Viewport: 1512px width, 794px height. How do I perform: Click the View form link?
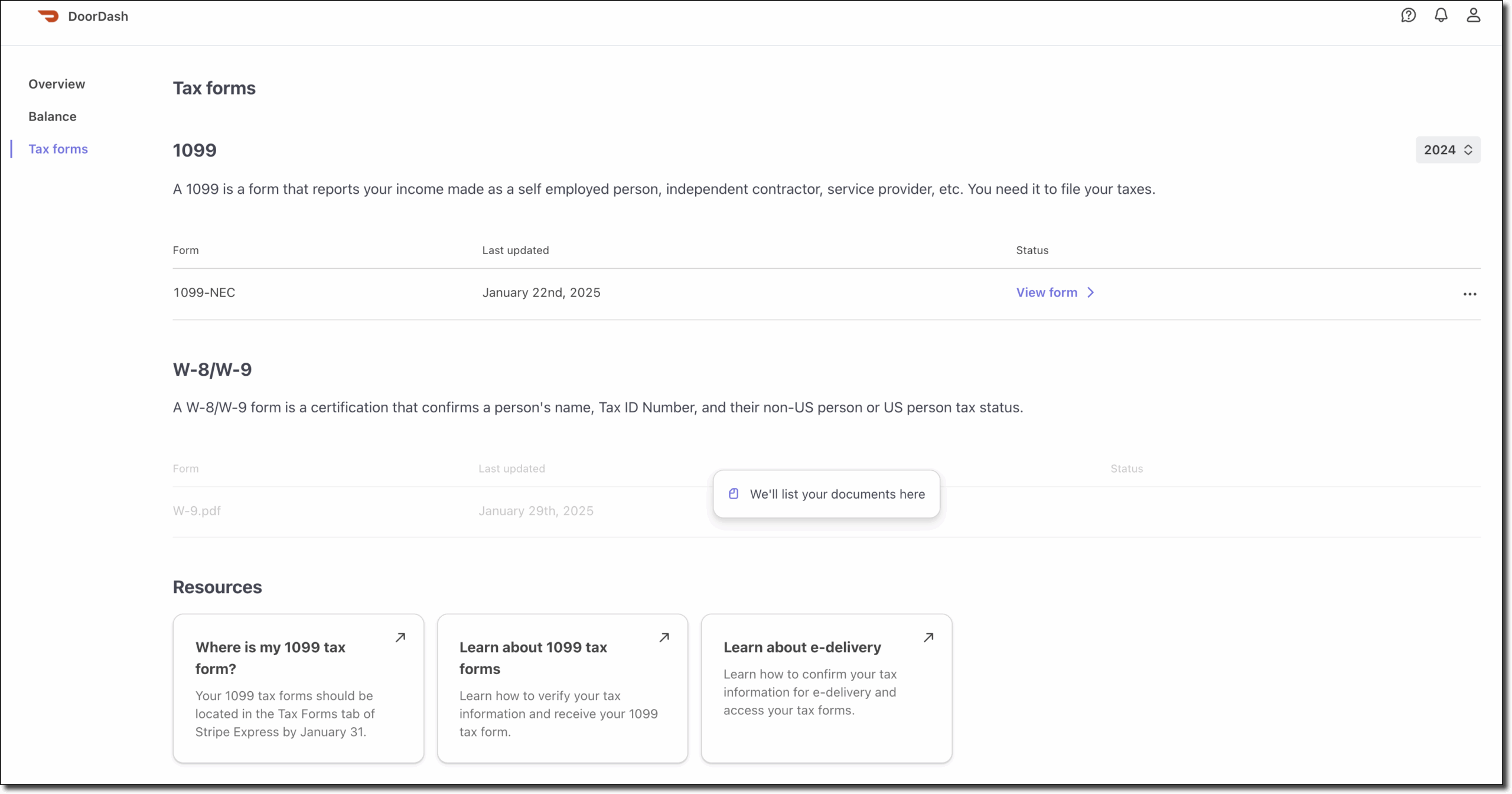pos(1047,292)
